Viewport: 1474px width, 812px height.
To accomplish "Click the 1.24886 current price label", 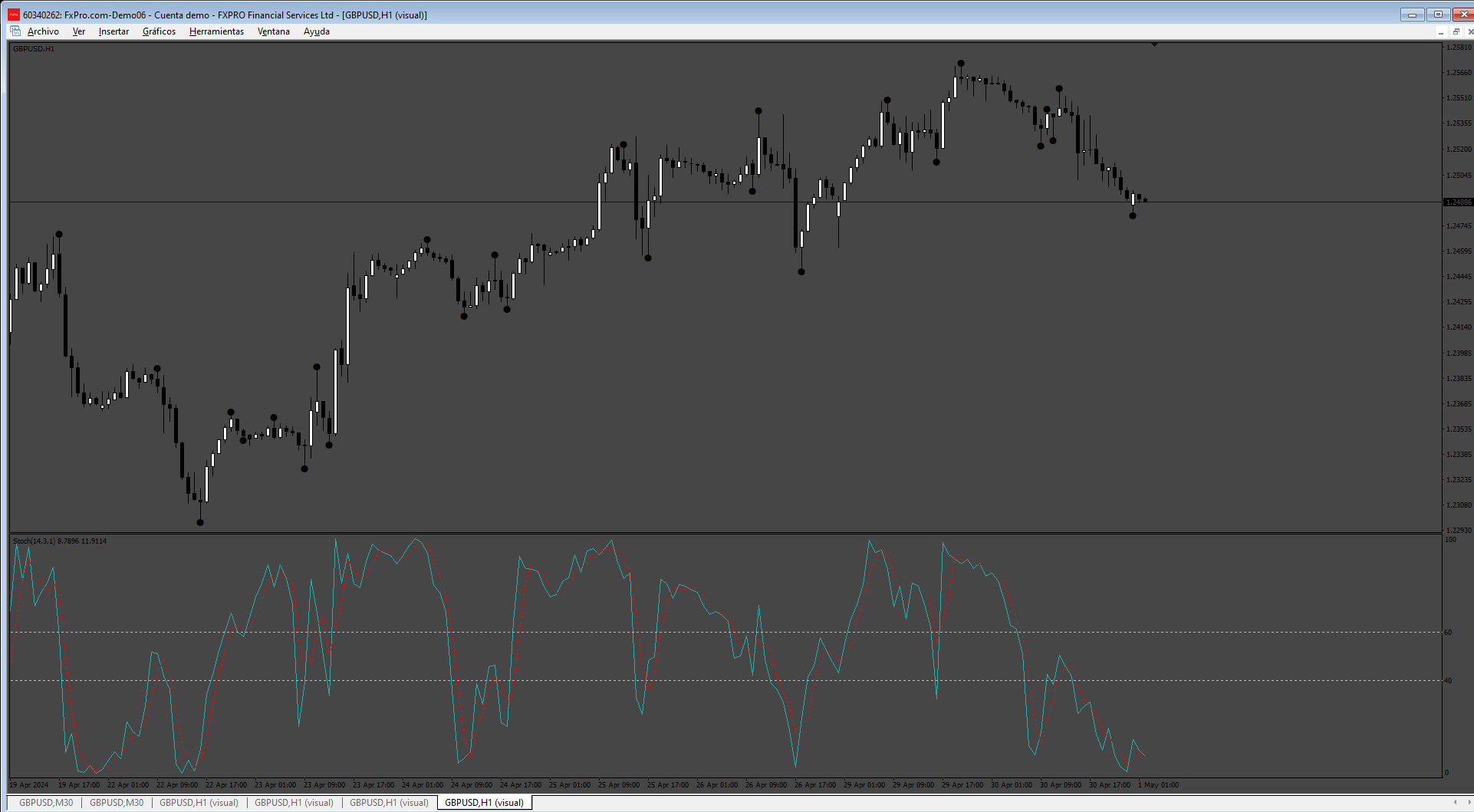I will tap(1458, 202).
